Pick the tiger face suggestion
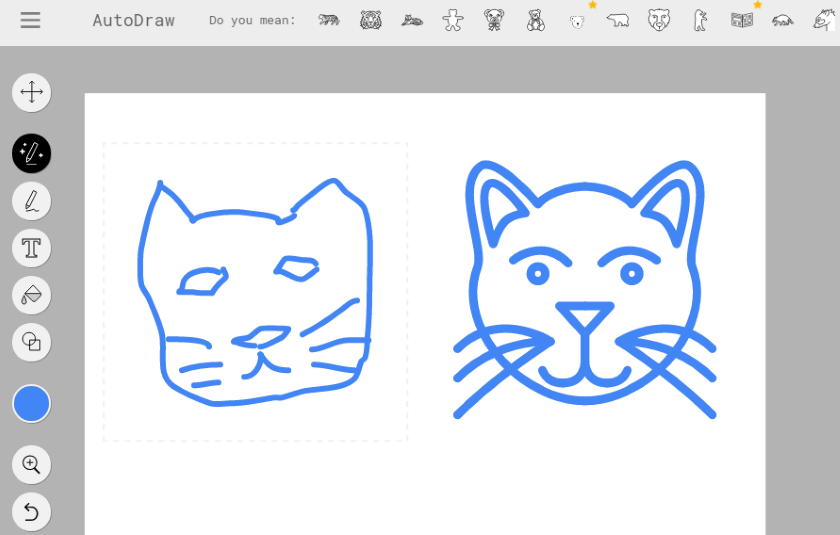 click(371, 20)
